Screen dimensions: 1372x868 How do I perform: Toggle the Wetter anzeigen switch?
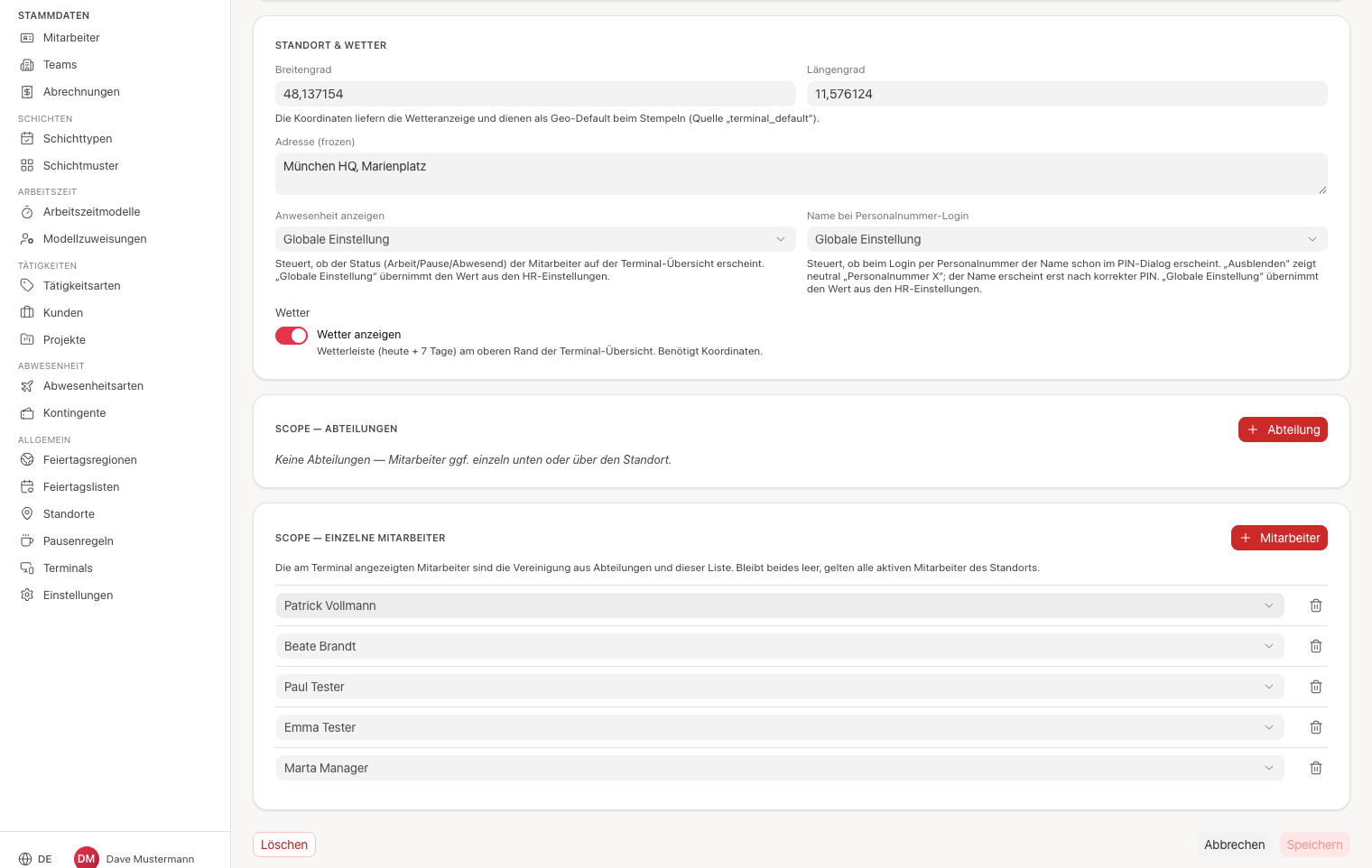(292, 336)
